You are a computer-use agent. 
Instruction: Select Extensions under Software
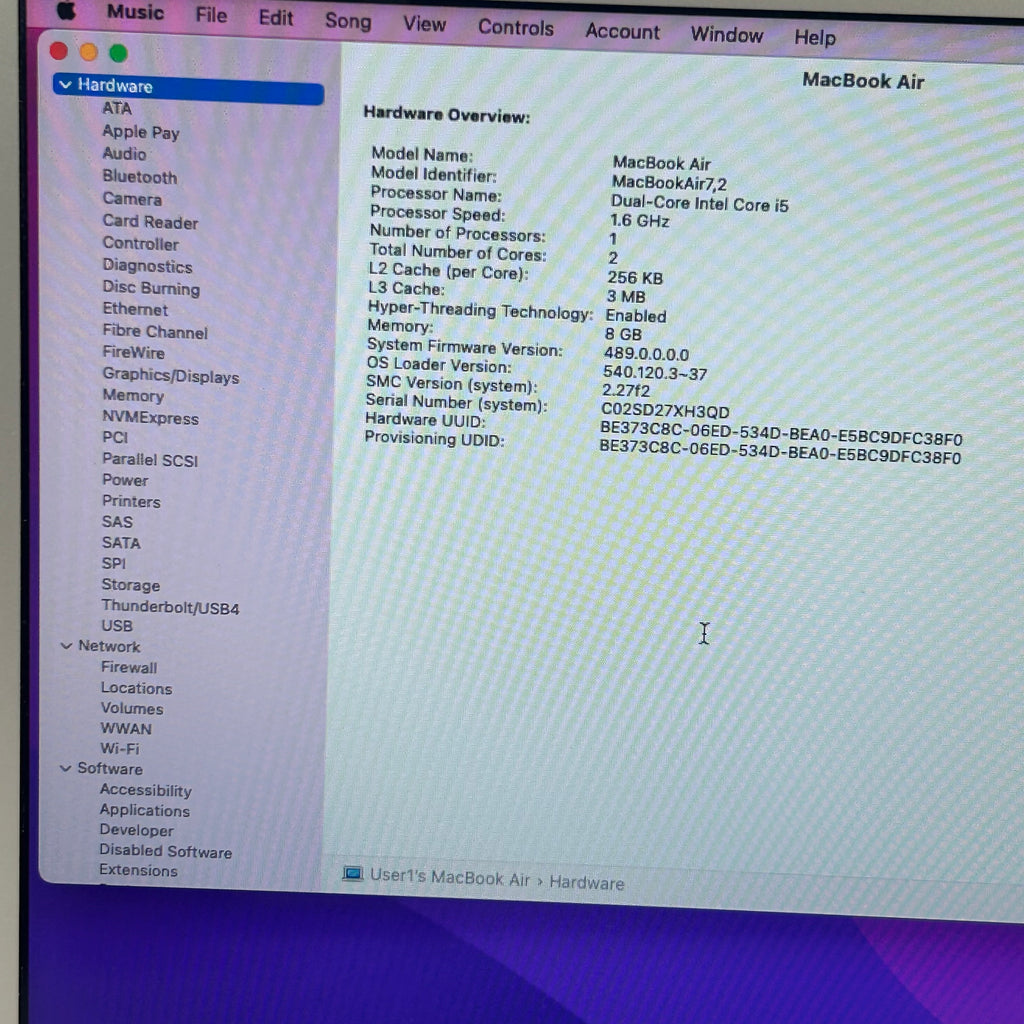pos(138,871)
